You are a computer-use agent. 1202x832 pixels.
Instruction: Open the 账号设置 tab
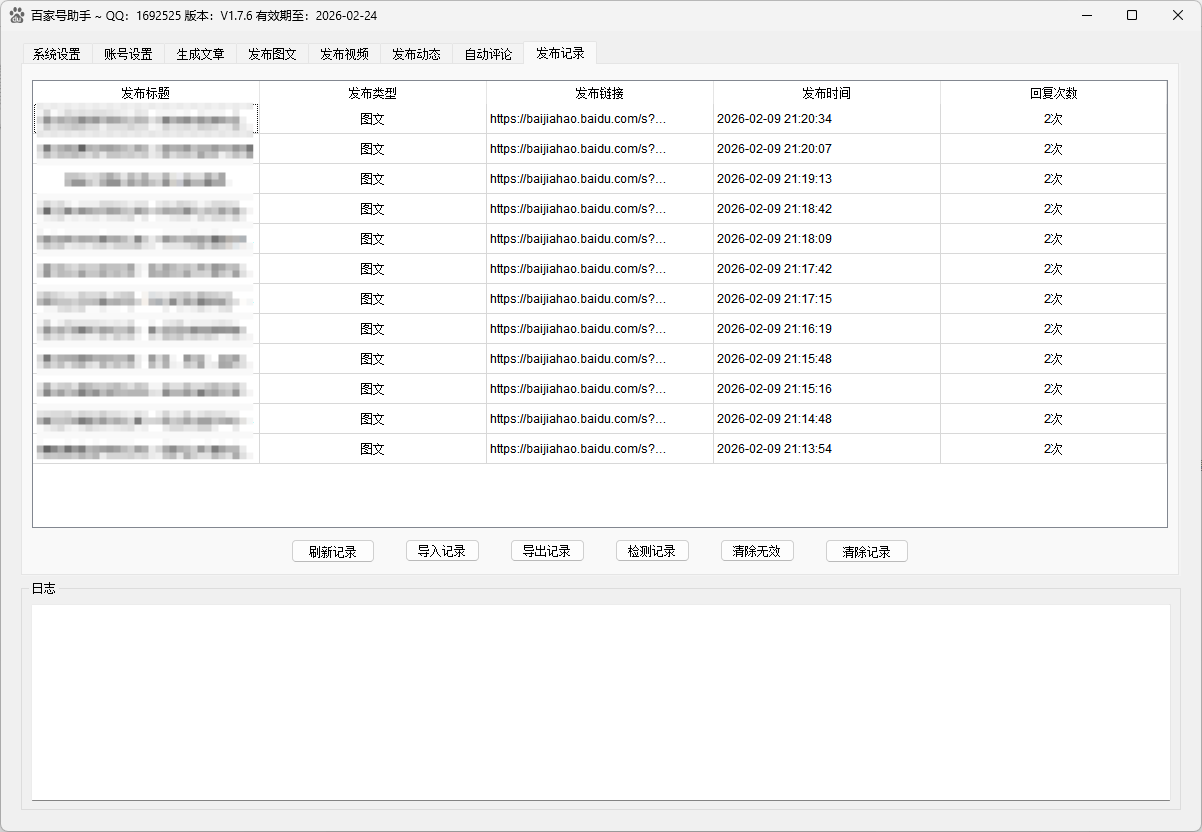pyautogui.click(x=128, y=54)
